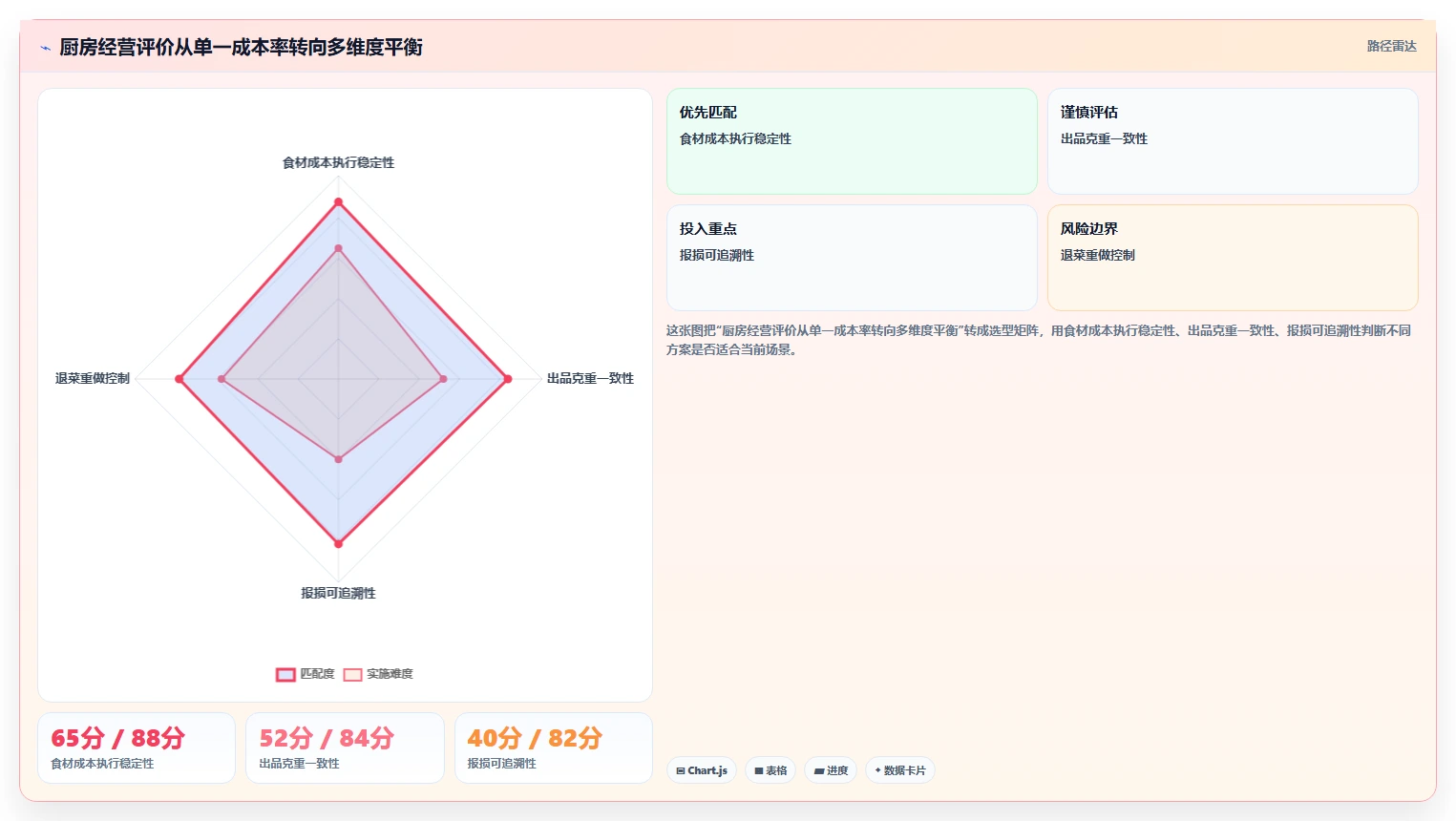Click the top outer radar data point
The image size is (1456, 821).
click(x=338, y=202)
